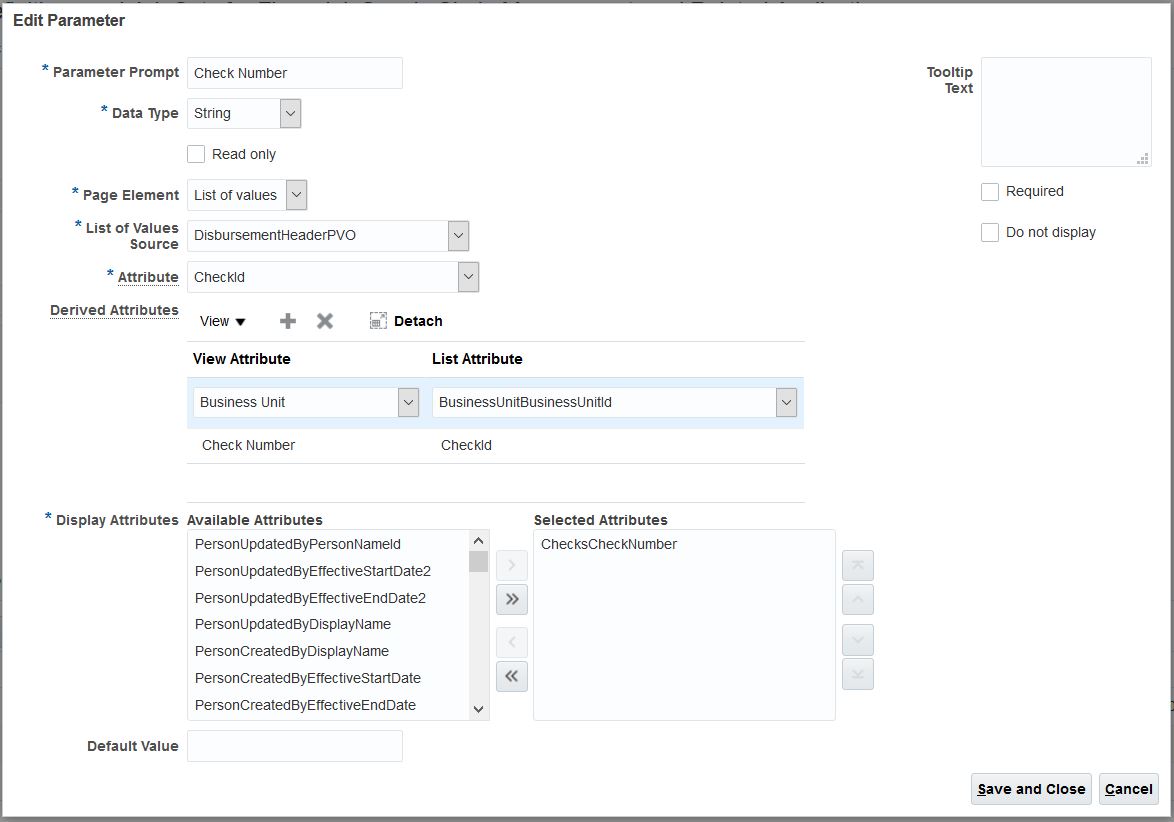The height and width of the screenshot is (822, 1174).
Task: Move the highlighted attribute to Selected list
Action: click(511, 564)
